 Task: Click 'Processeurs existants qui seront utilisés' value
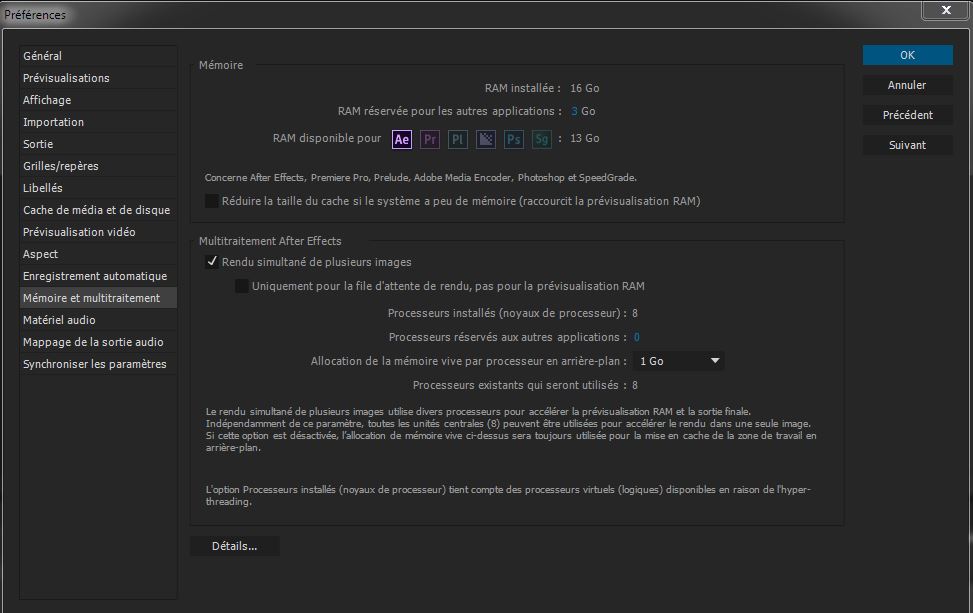(635, 385)
